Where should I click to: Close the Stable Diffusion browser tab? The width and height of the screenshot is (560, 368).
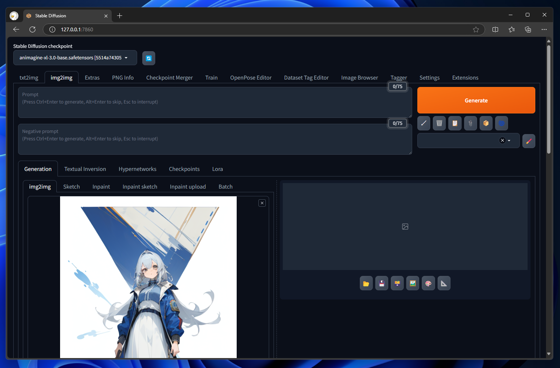(106, 16)
